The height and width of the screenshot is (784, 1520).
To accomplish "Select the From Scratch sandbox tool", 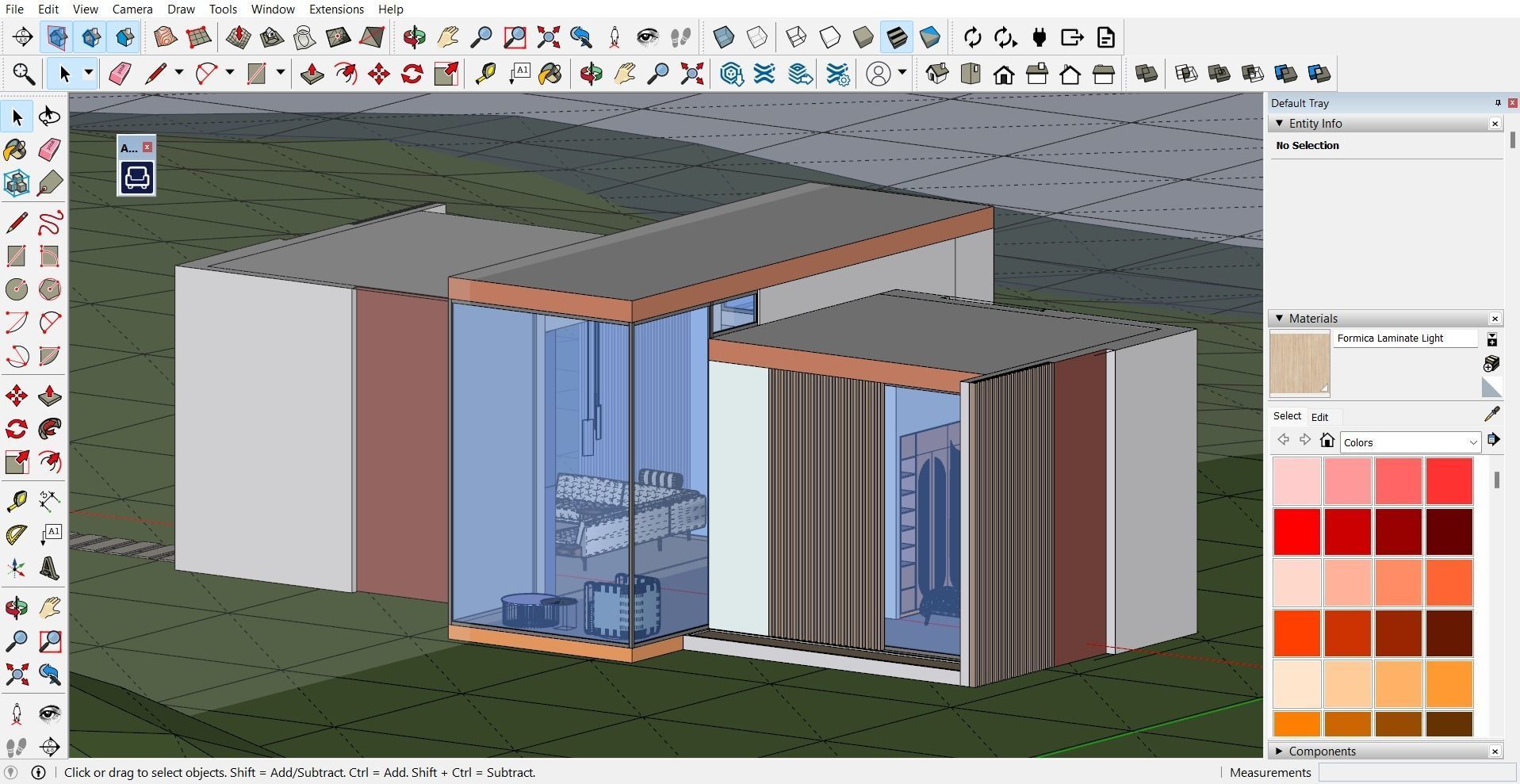I will click(198, 37).
